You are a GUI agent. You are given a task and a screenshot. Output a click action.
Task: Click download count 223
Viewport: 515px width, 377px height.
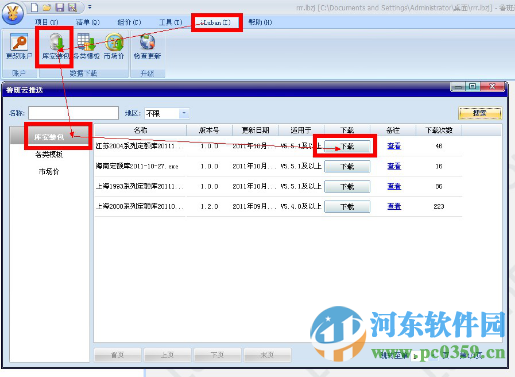coord(439,206)
